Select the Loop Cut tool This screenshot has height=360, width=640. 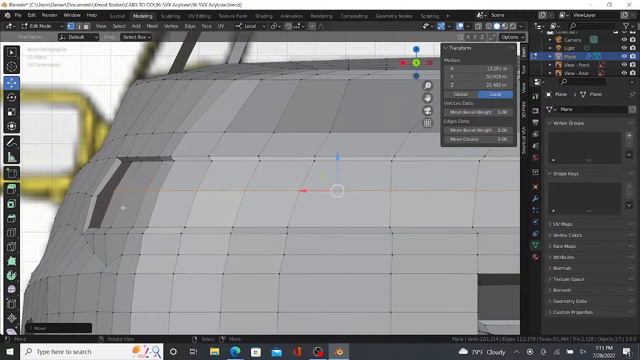tap(11, 232)
